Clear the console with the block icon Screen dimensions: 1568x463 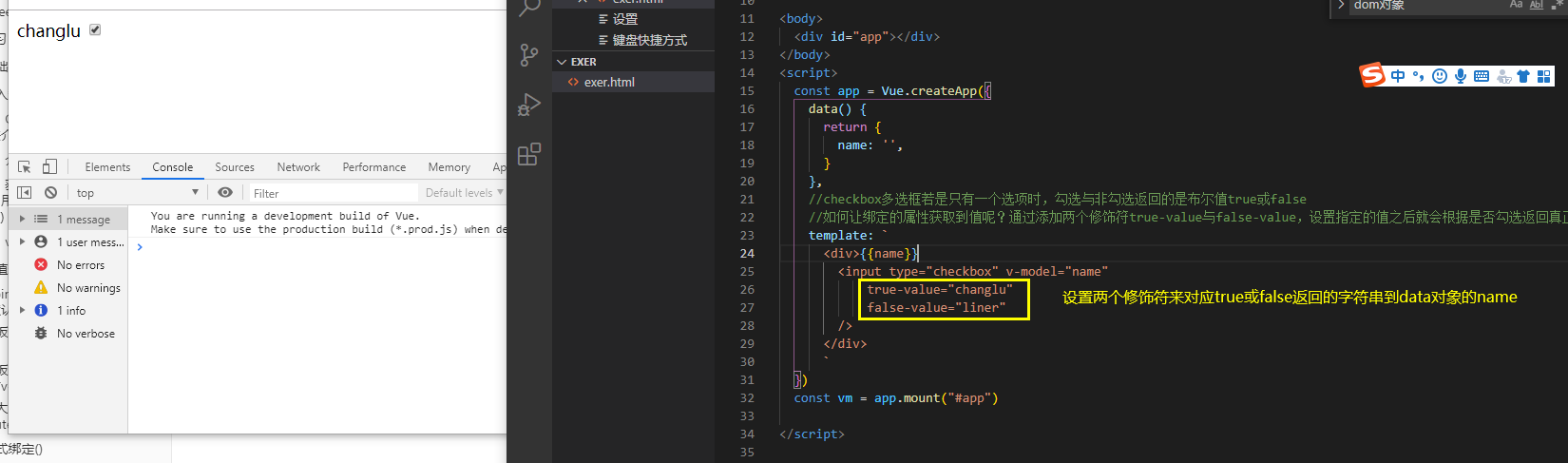(50, 192)
